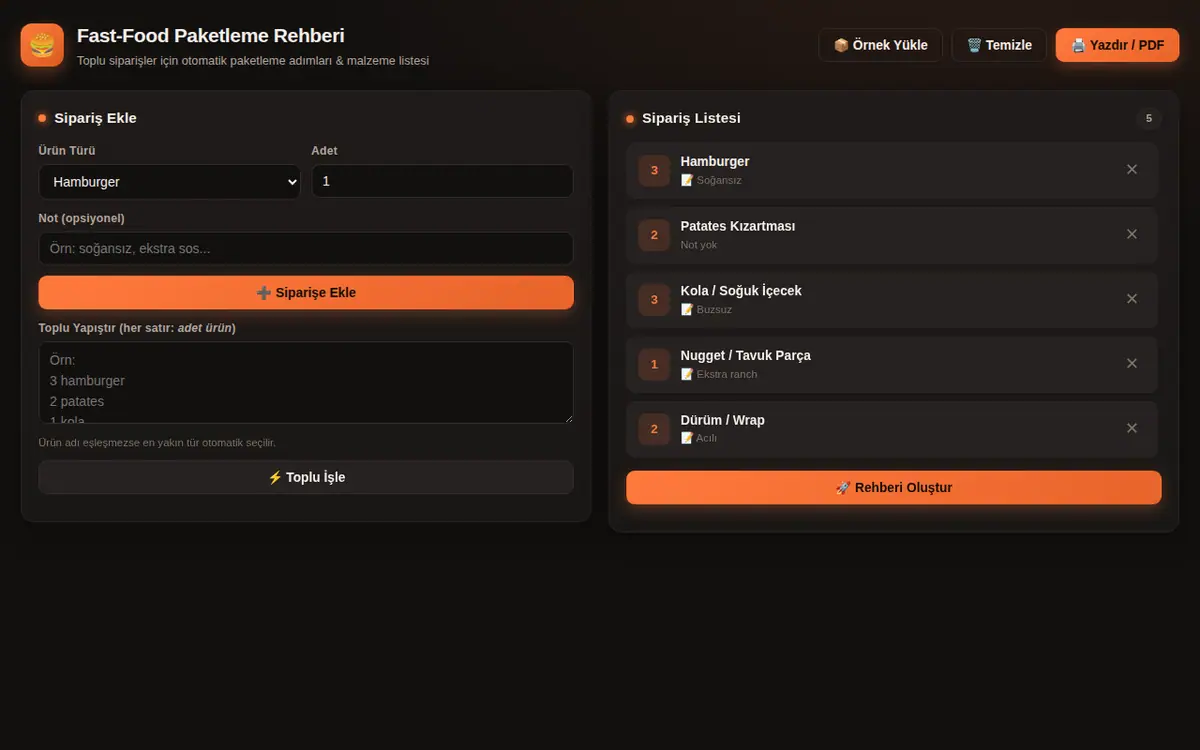
Task: Click the 'Not yok' note text
Action: pos(699,245)
